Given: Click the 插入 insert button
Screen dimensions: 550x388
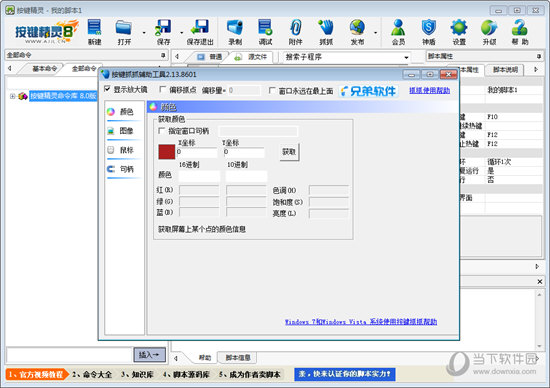Looking at the screenshot, I should pos(149,355).
